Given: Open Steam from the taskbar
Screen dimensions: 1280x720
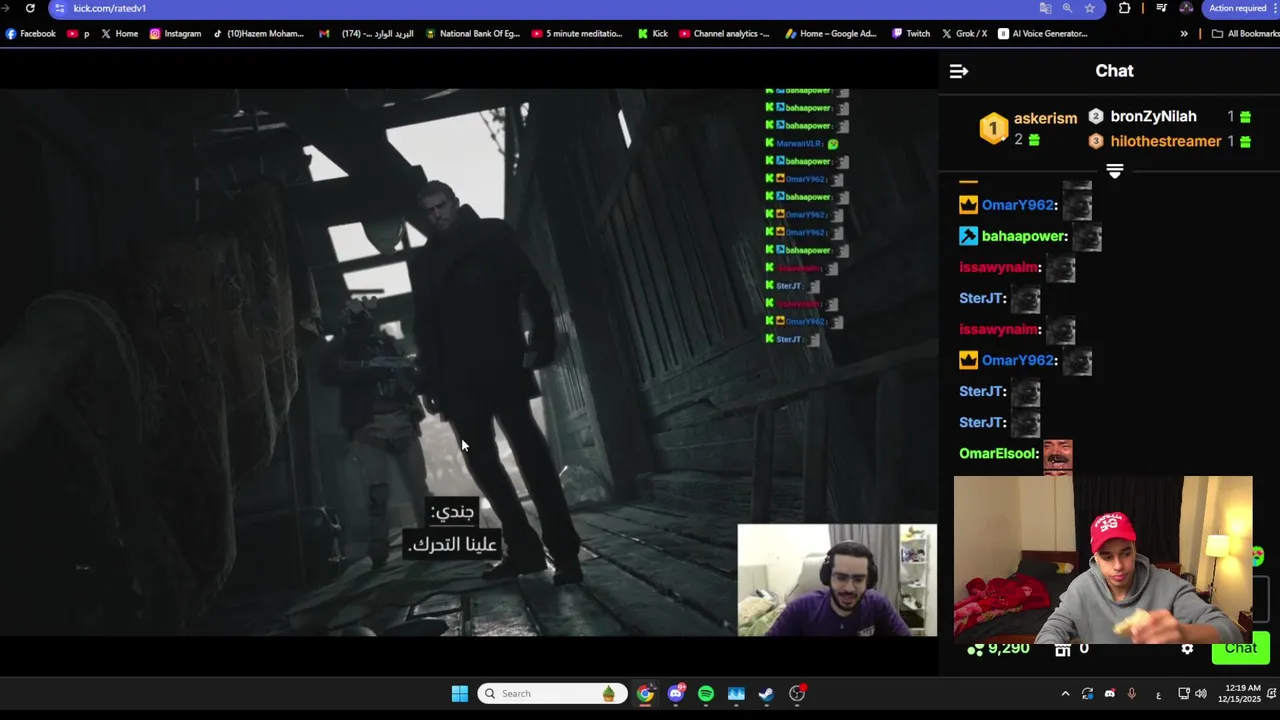Looking at the screenshot, I should pos(766,693).
